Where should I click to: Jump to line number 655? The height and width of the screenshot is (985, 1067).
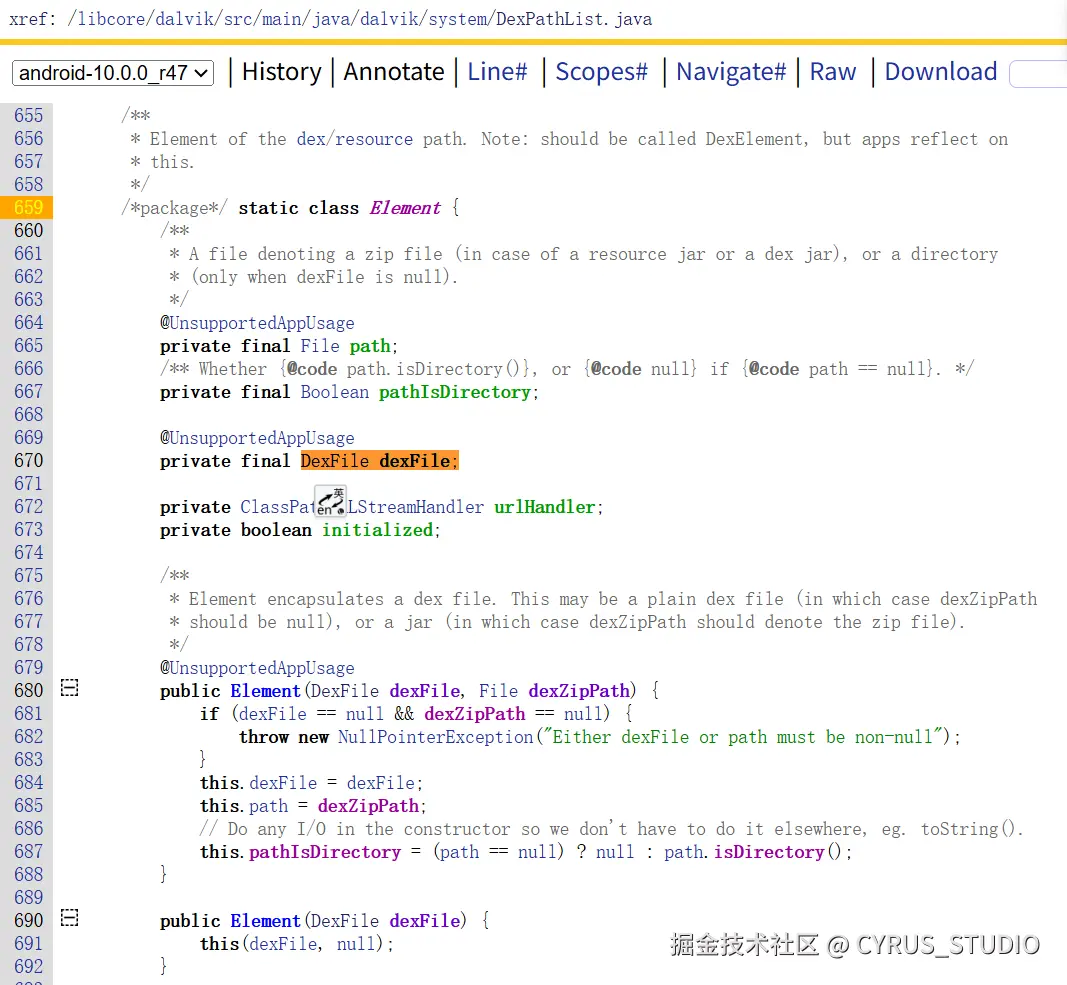(28, 115)
